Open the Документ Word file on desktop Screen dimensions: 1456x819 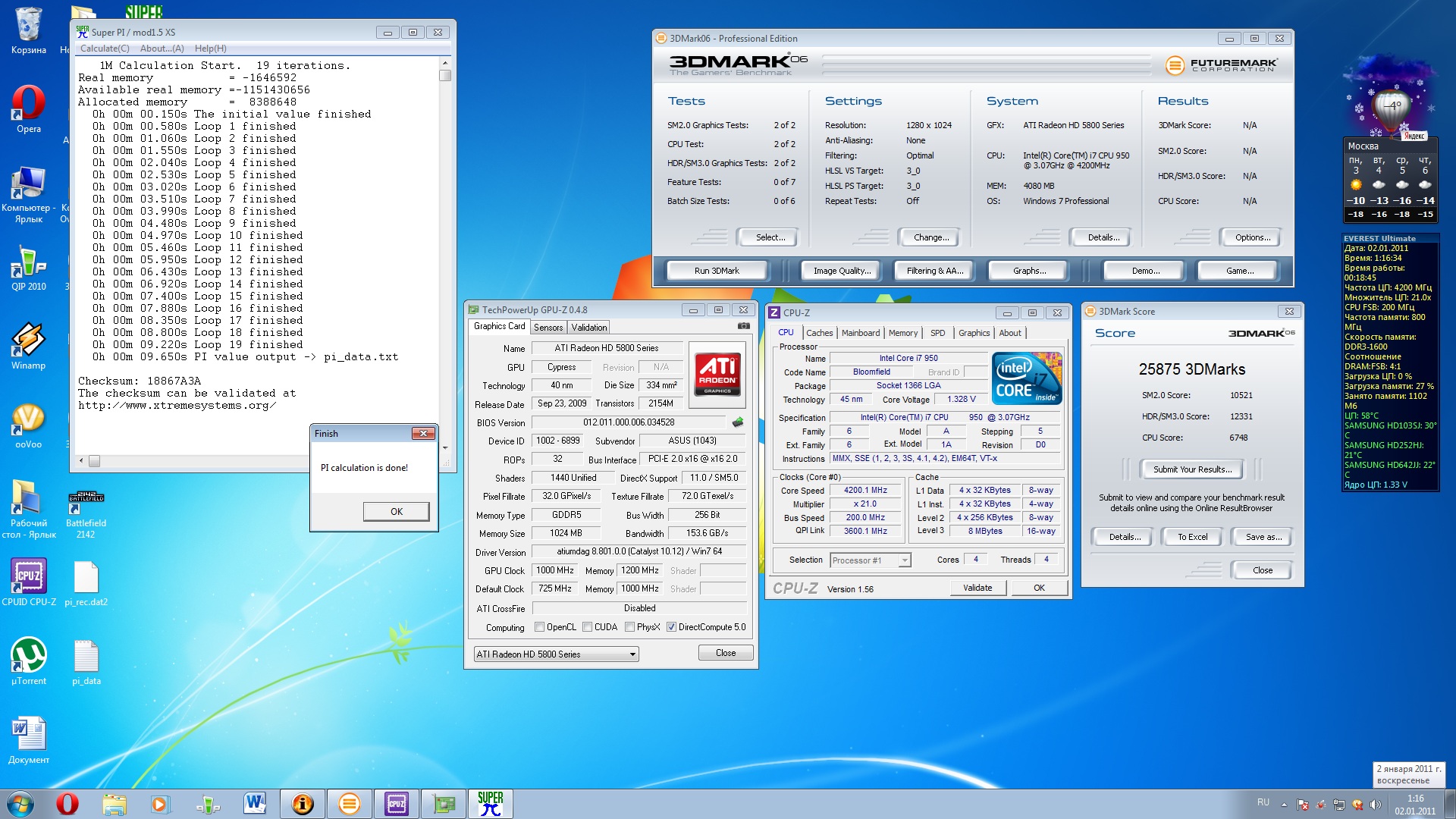[28, 739]
